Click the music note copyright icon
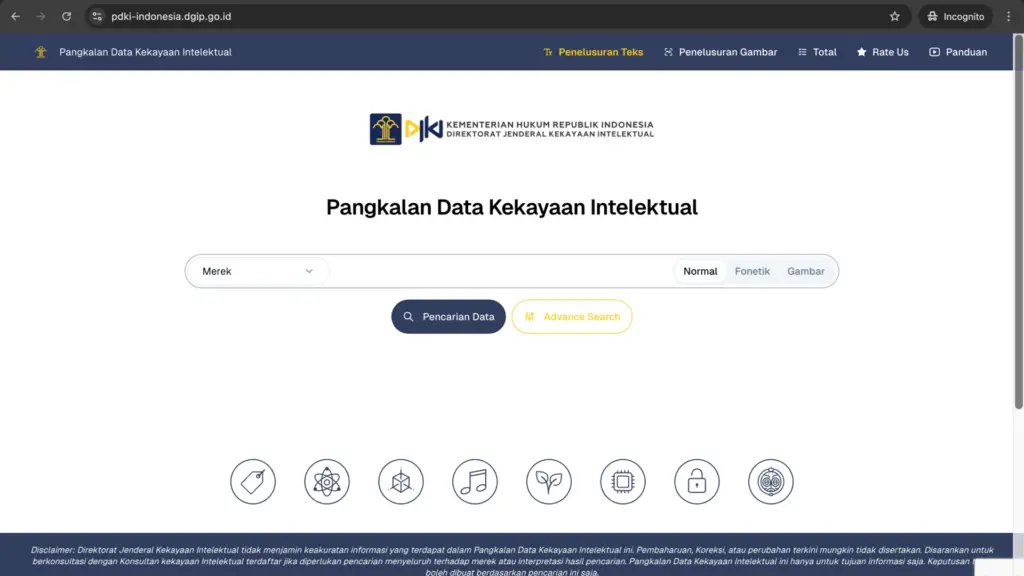The image size is (1024, 576). [475, 482]
